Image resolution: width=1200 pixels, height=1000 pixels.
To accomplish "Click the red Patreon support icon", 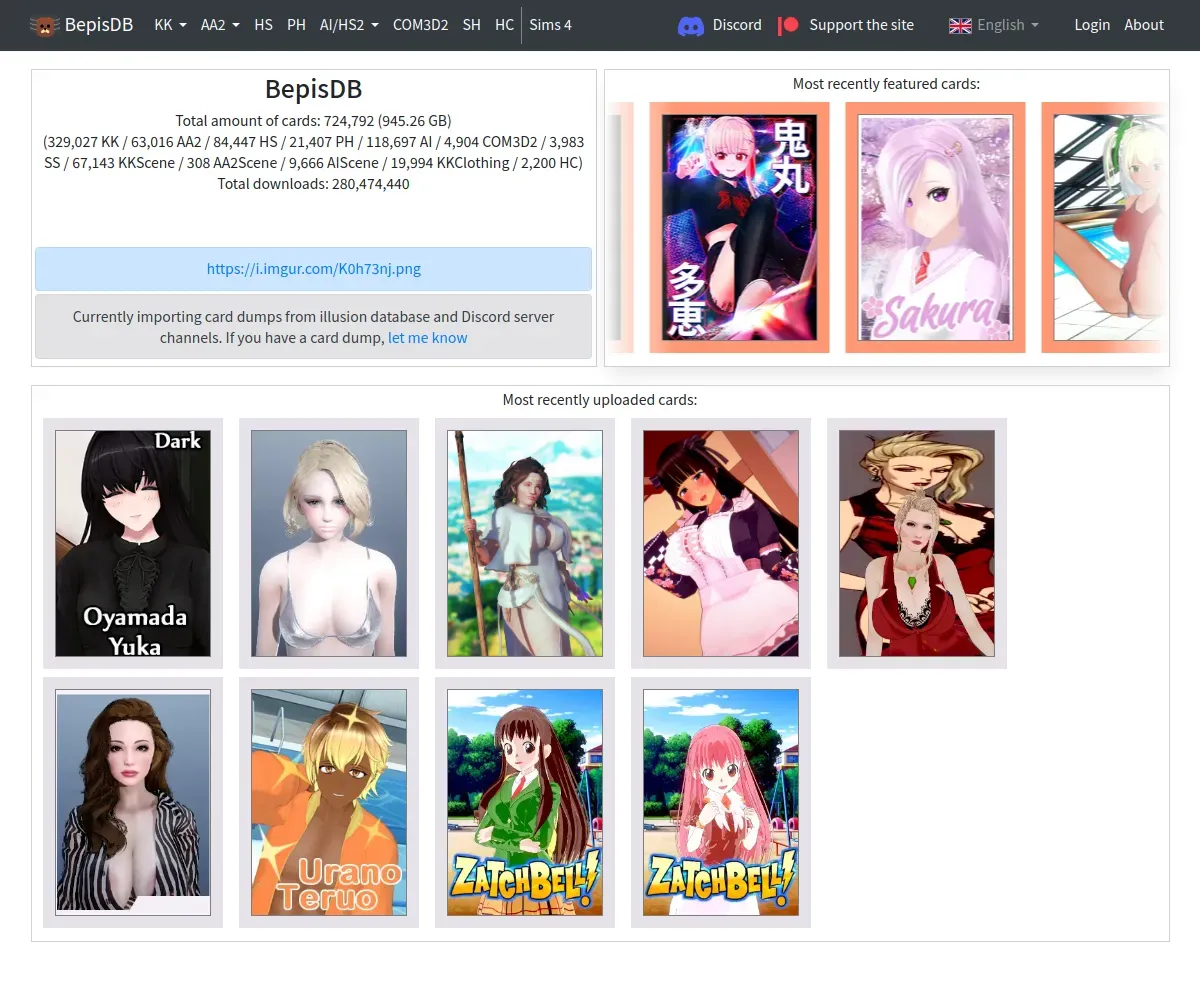I will pos(789,25).
